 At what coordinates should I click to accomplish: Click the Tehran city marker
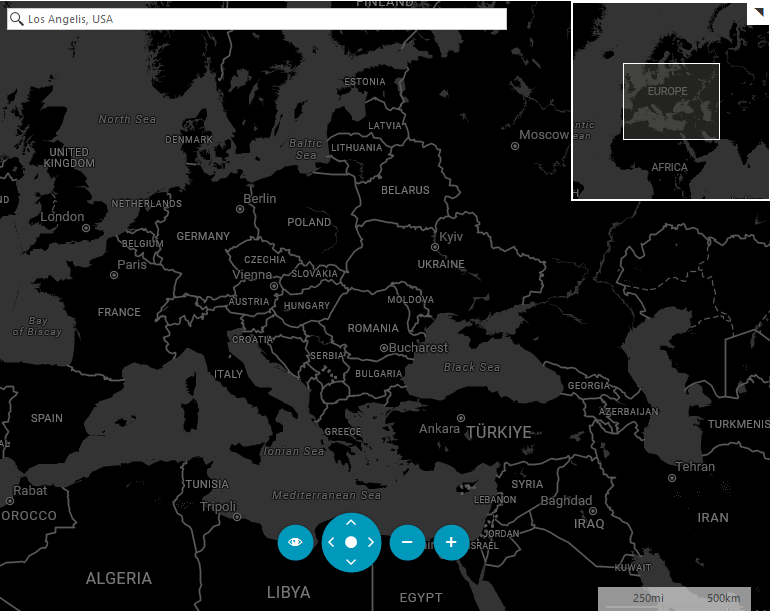tap(672, 478)
